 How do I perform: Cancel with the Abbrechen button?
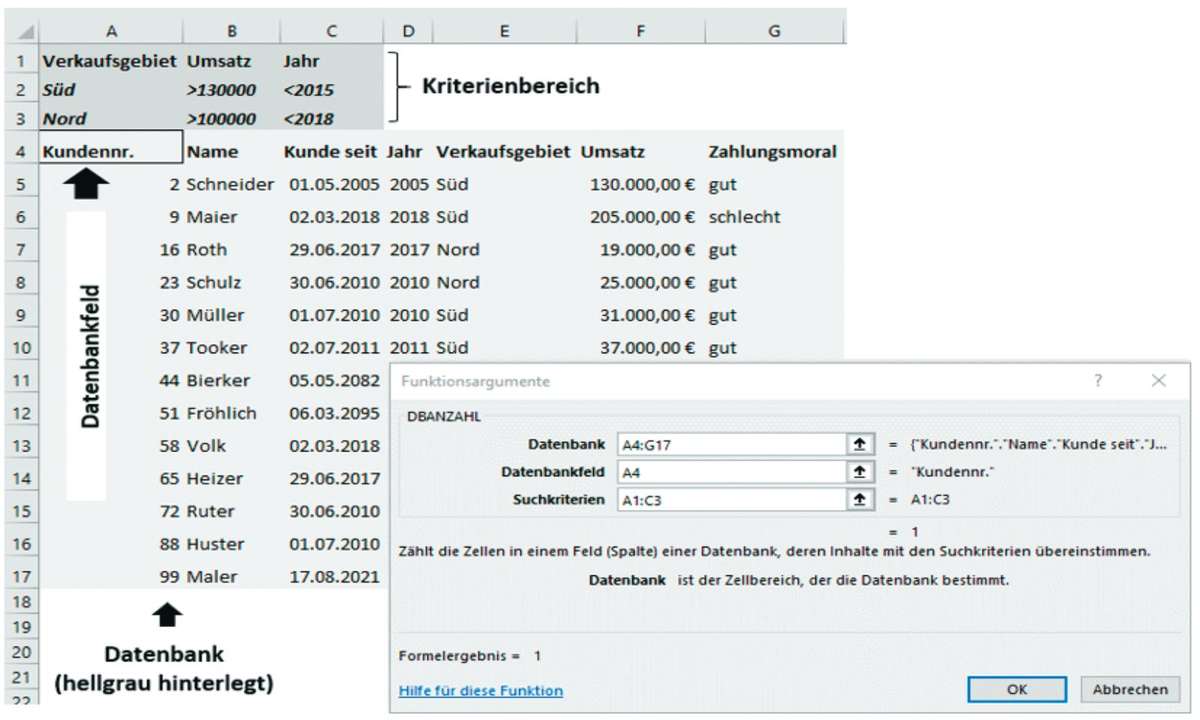click(x=1130, y=689)
